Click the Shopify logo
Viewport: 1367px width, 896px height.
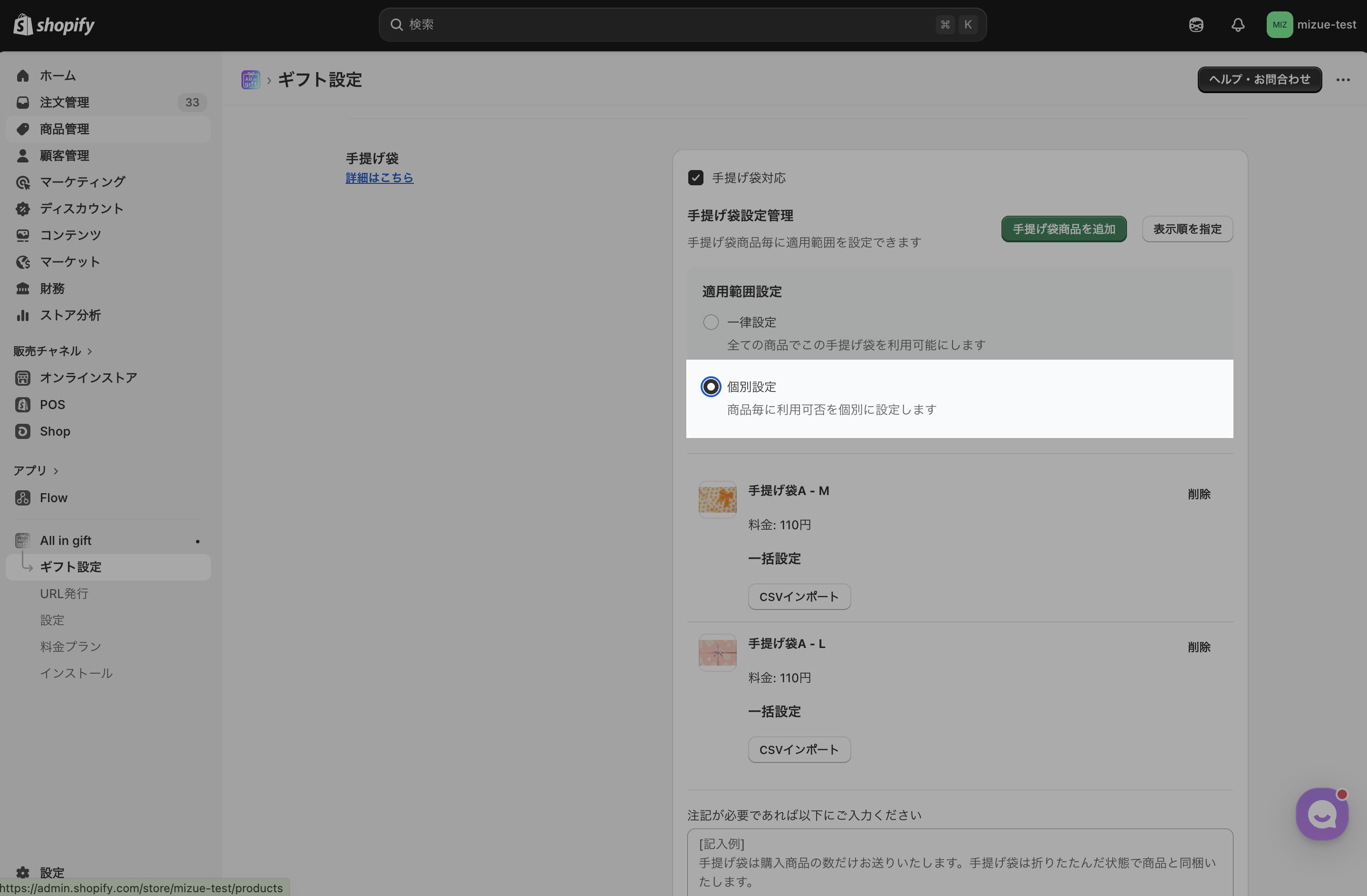54,25
